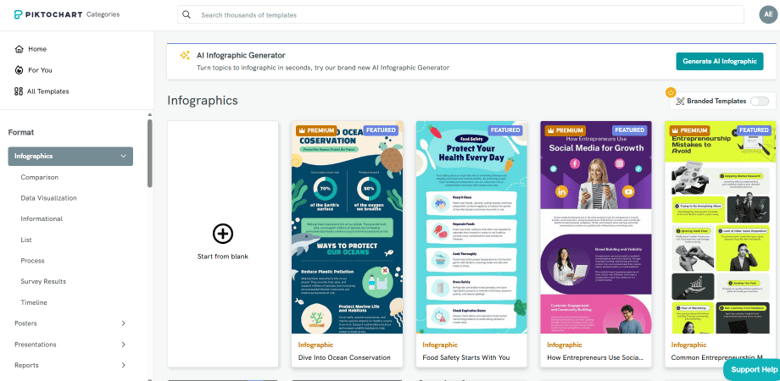The width and height of the screenshot is (780, 381).
Task: Click the Format section label
Action: (21, 132)
